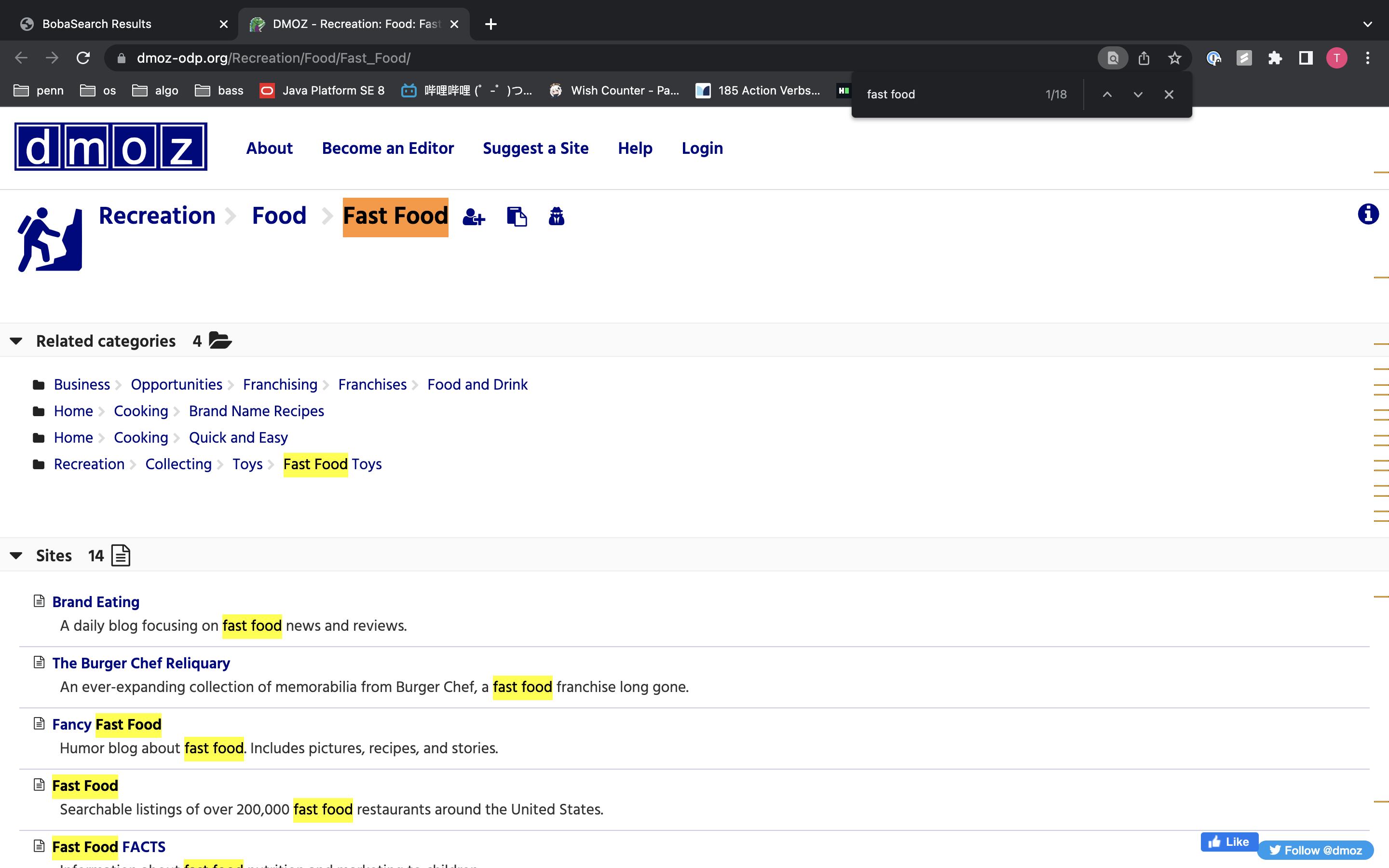Open the About menu link
1389x868 pixels.
point(269,148)
